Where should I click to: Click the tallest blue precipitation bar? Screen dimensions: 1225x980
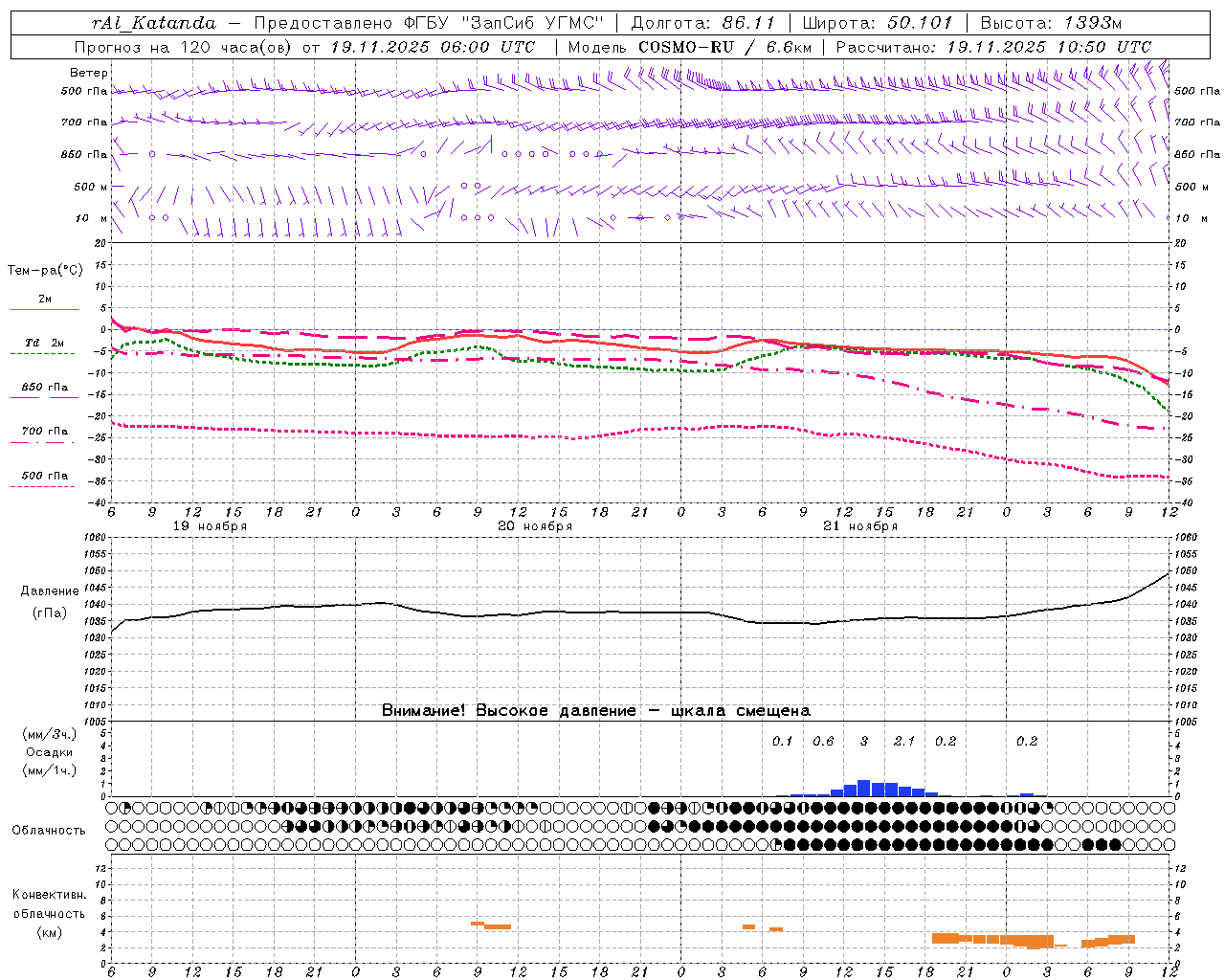[864, 789]
